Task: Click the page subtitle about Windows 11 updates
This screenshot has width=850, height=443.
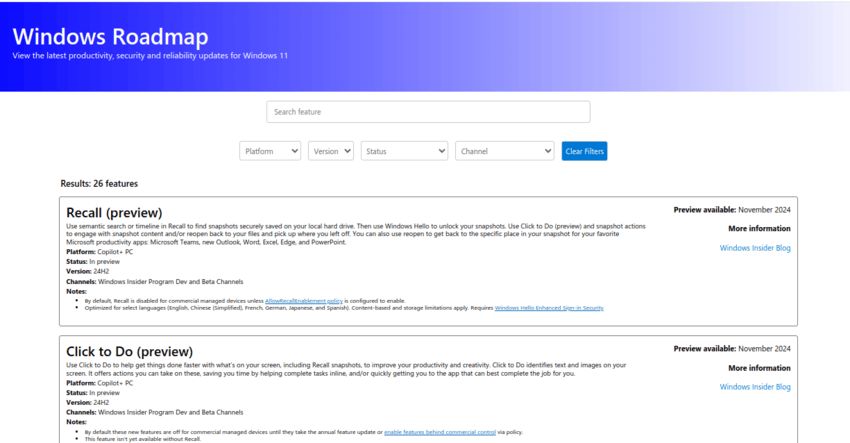Action: coord(150,56)
